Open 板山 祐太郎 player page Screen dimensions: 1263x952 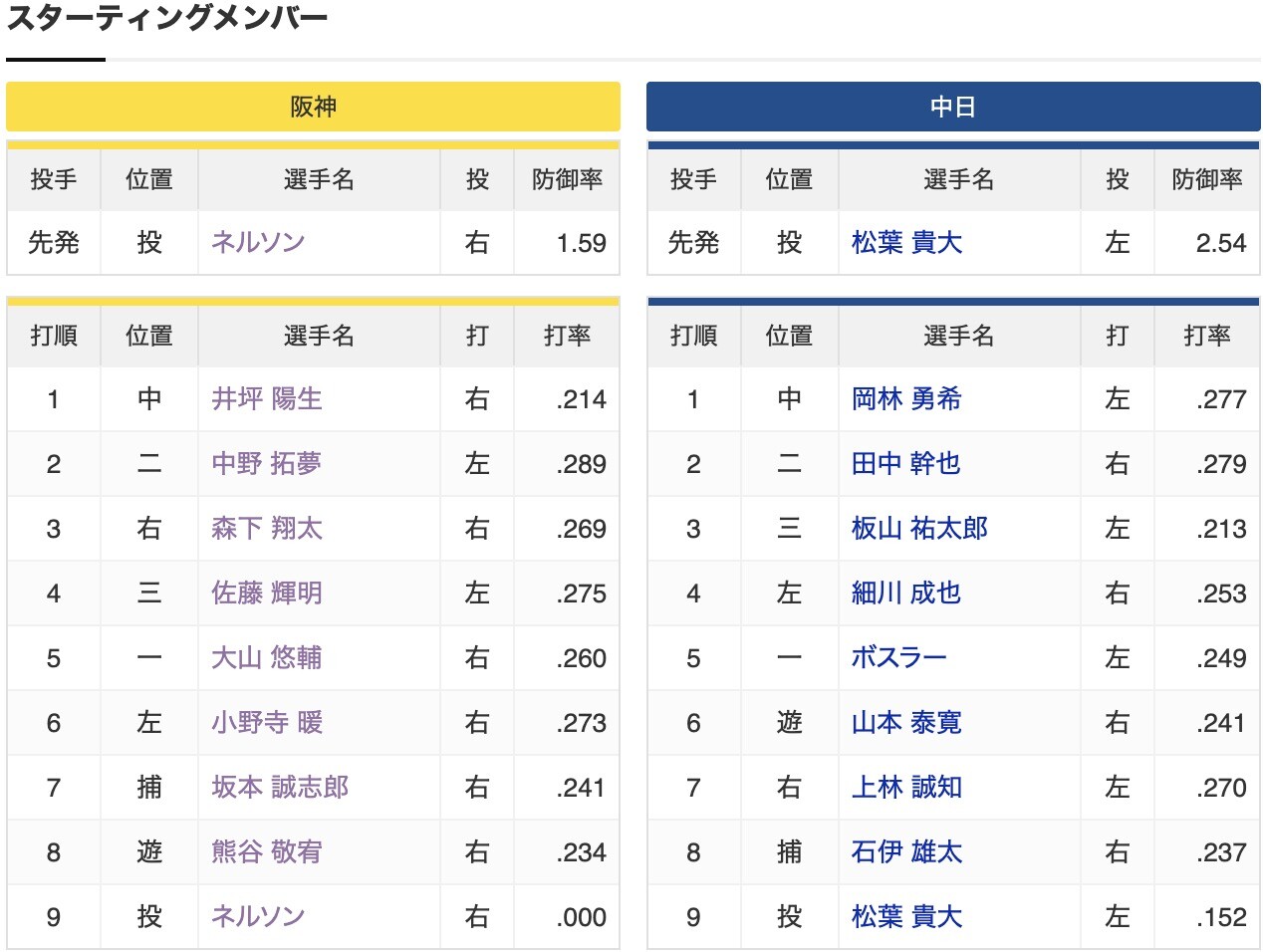click(x=919, y=528)
